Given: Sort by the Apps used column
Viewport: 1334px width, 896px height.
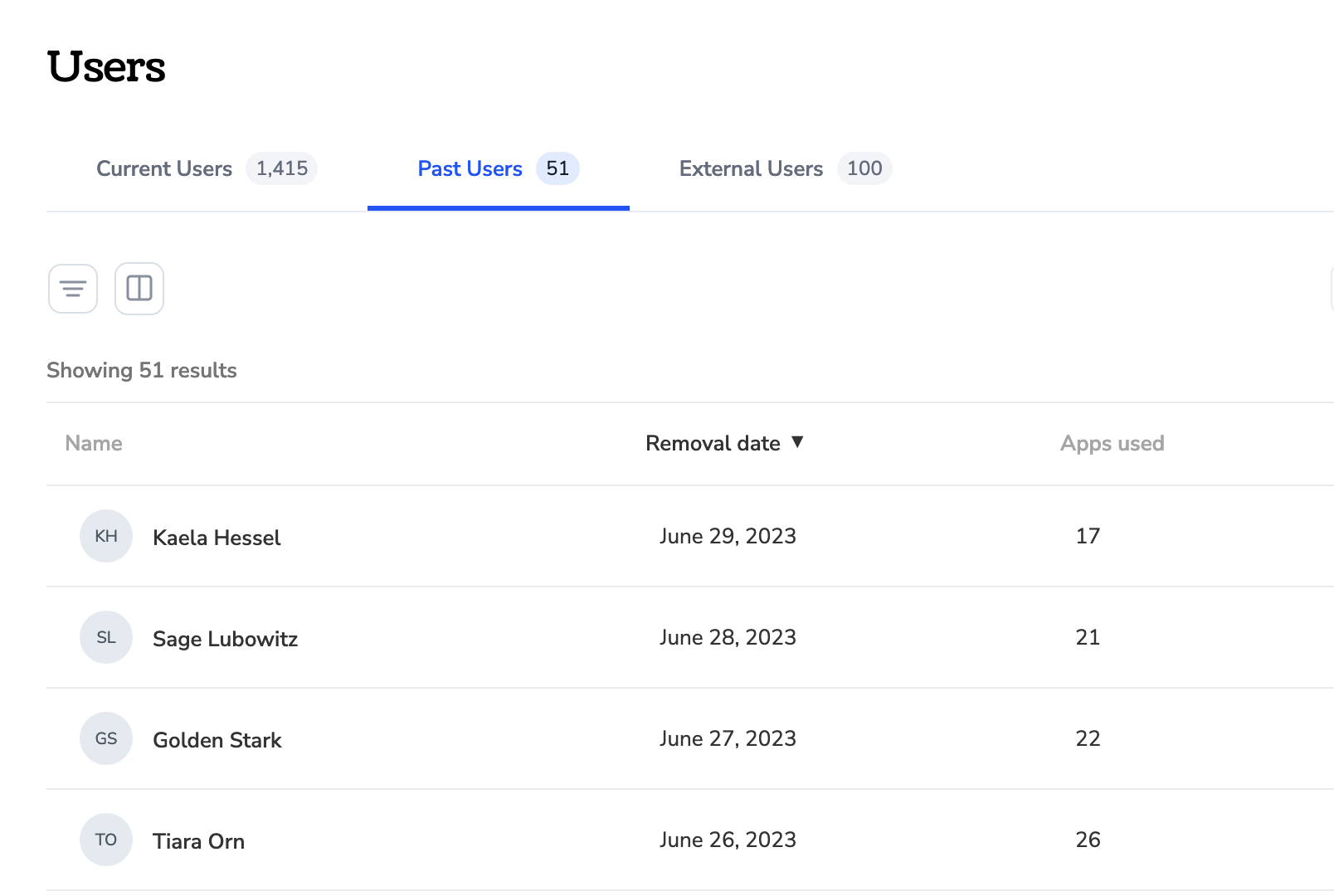Looking at the screenshot, I should 1112,444.
